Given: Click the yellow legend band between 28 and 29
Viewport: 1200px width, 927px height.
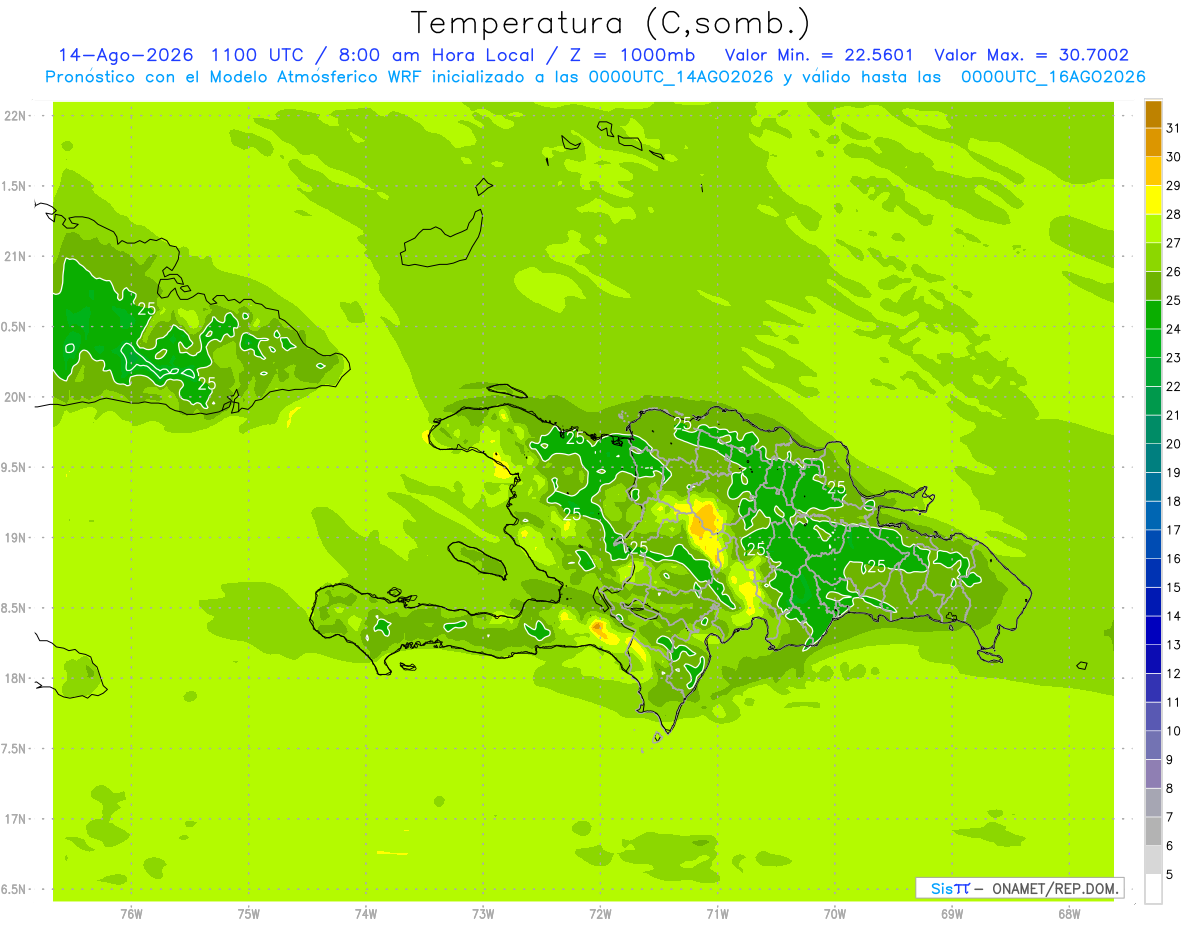Looking at the screenshot, I should tap(1153, 201).
